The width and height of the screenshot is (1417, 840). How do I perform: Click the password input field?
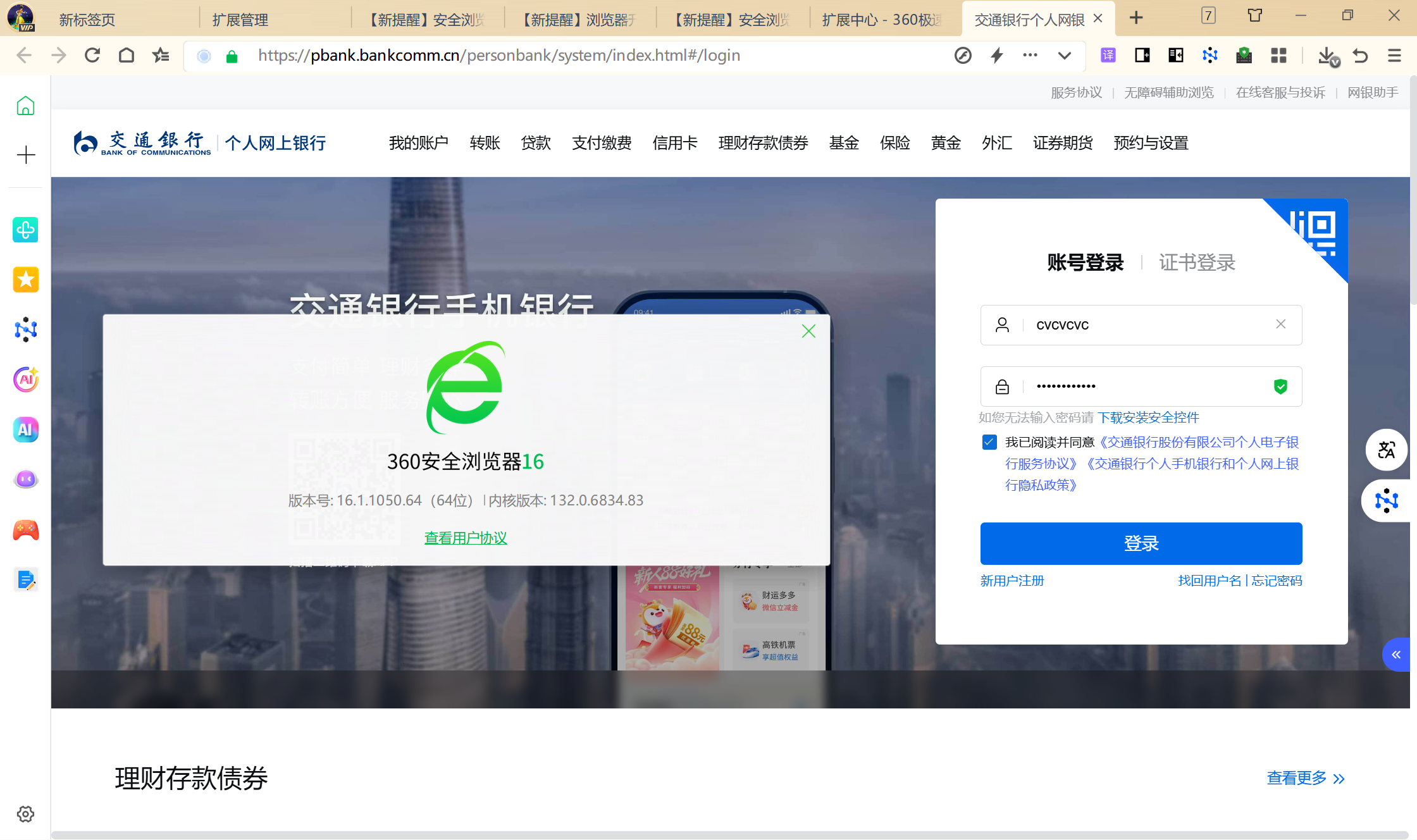click(1141, 386)
